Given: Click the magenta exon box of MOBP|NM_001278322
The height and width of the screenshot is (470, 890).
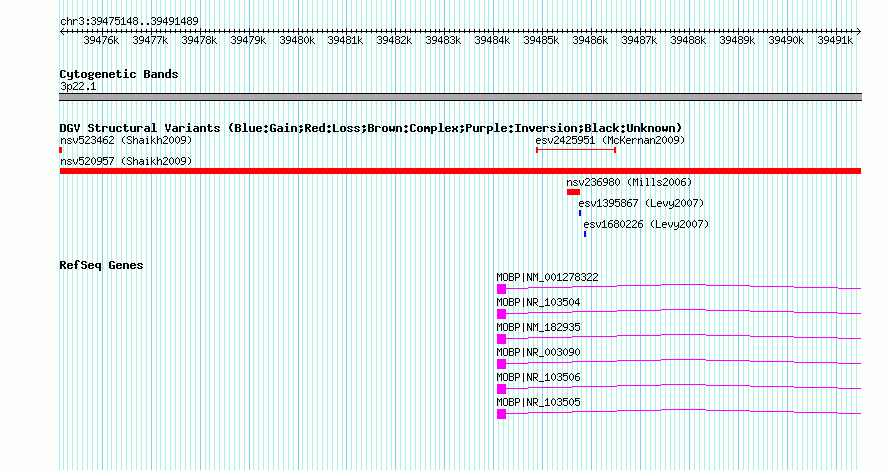Looking at the screenshot, I should click(501, 289).
